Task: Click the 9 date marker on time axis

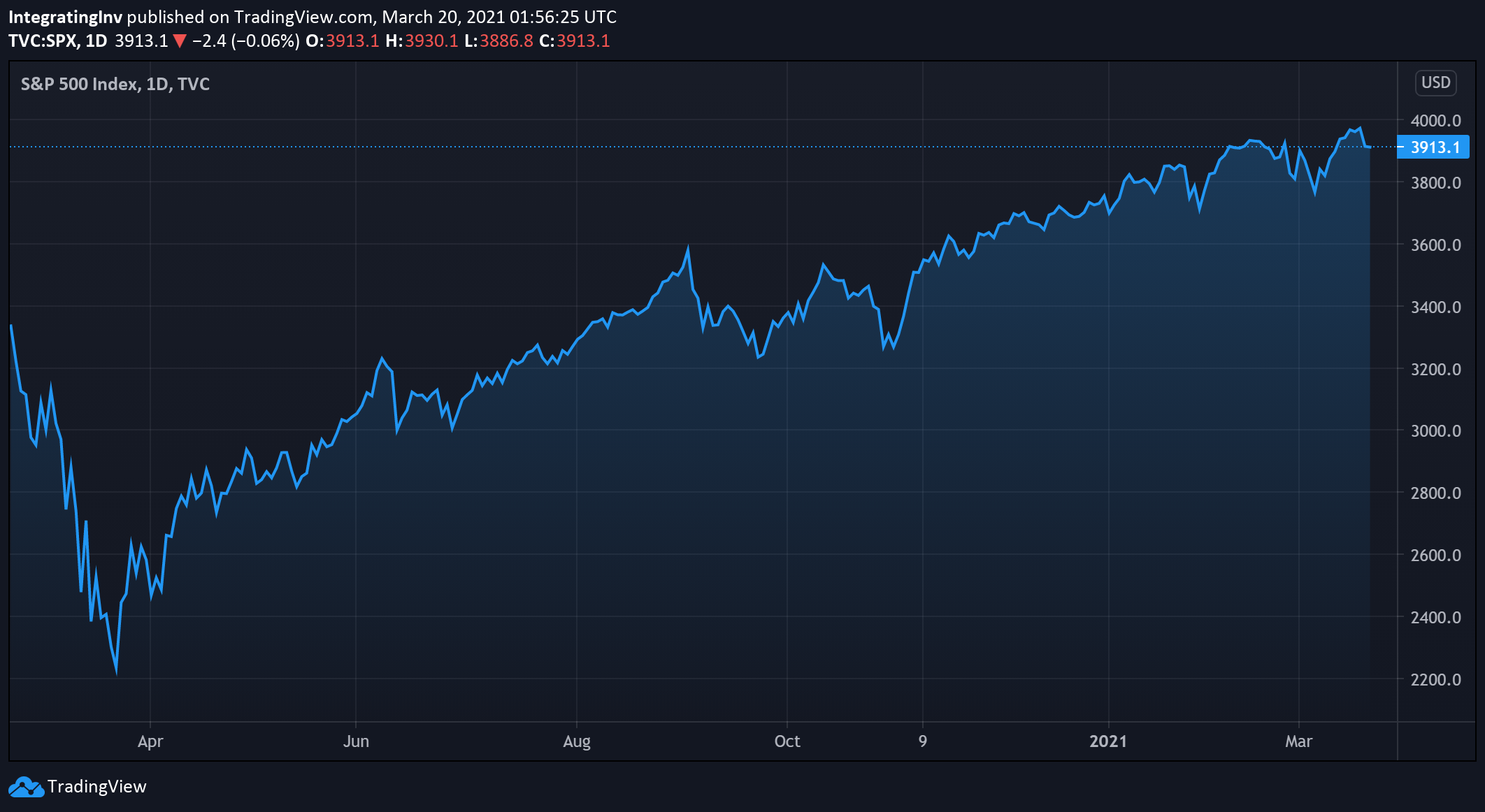Action: coord(923,741)
